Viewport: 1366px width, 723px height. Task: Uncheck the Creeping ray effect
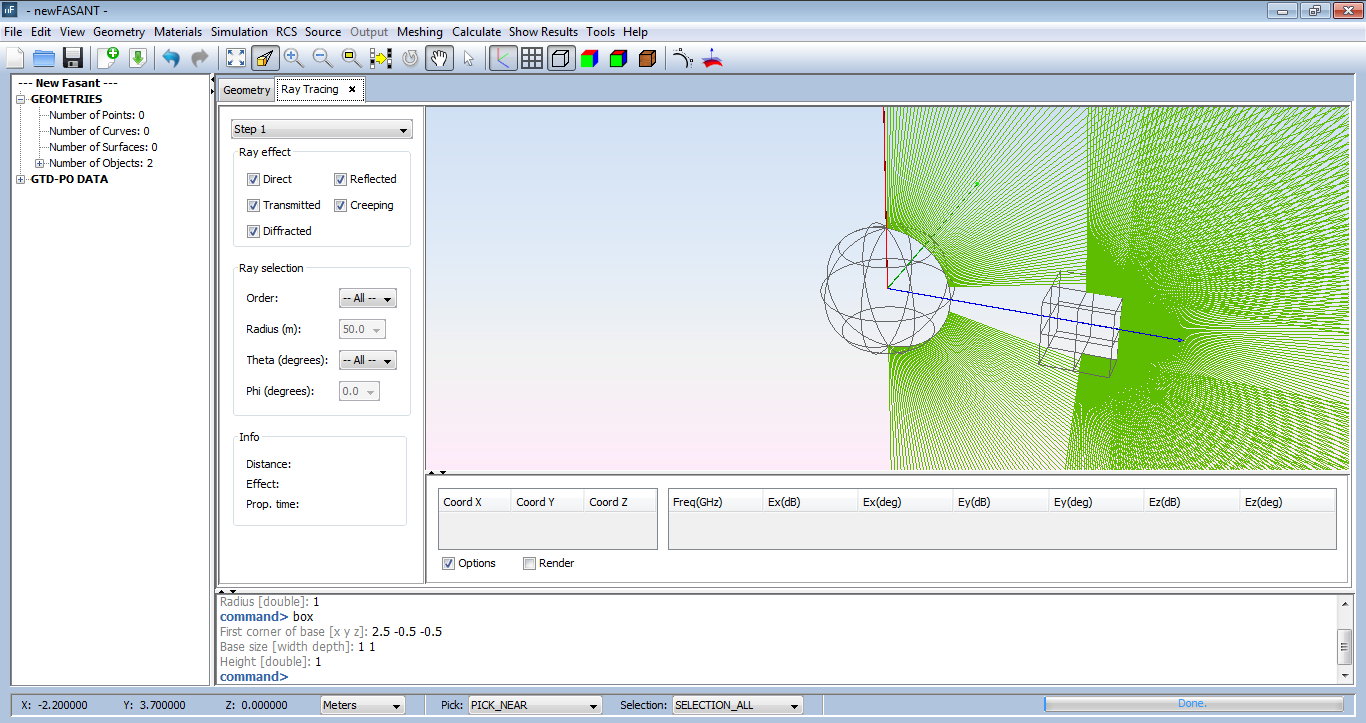click(x=341, y=205)
